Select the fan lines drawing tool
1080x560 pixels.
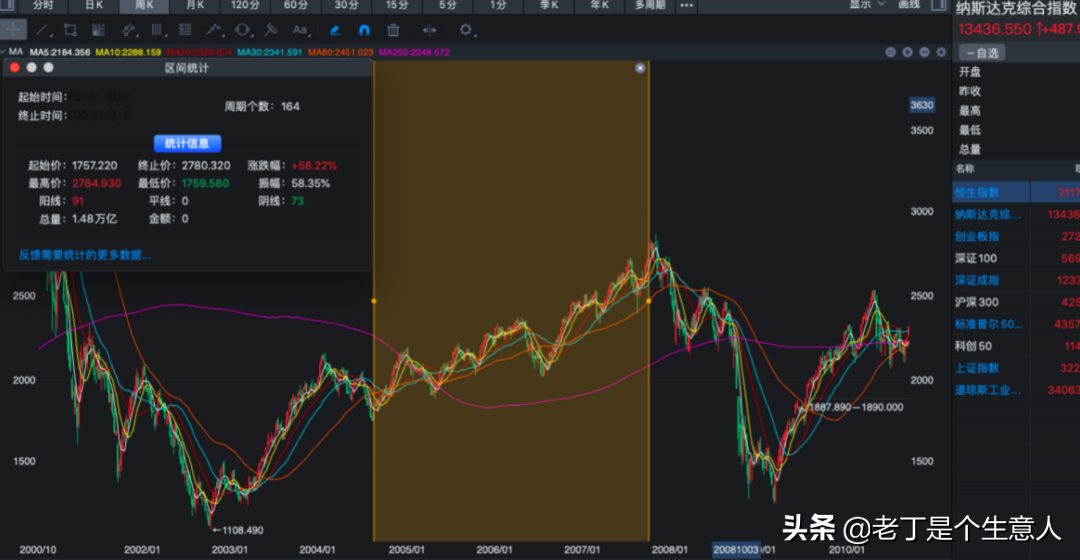[98, 30]
